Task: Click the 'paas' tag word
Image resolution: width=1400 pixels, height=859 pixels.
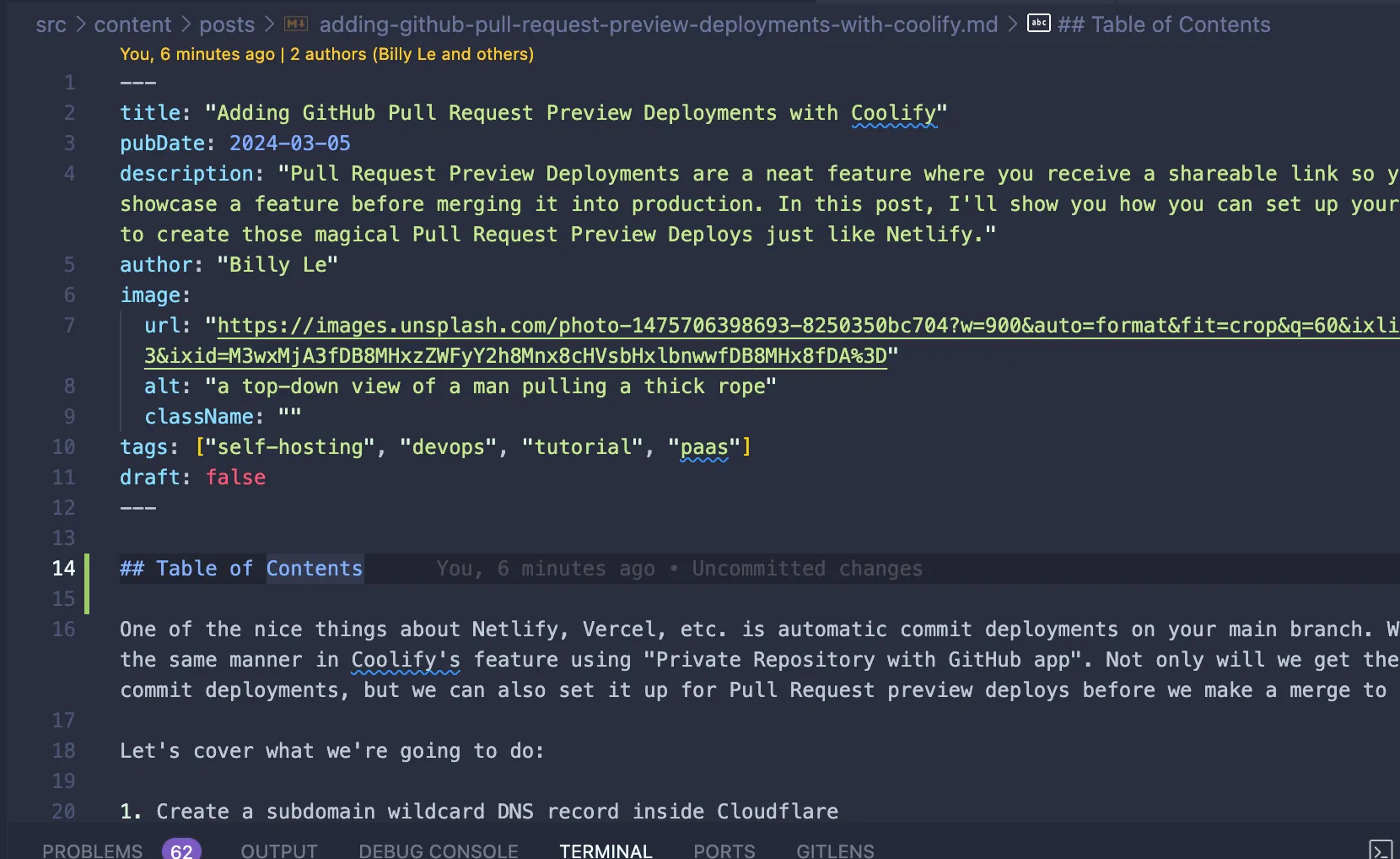Action: coord(704,447)
